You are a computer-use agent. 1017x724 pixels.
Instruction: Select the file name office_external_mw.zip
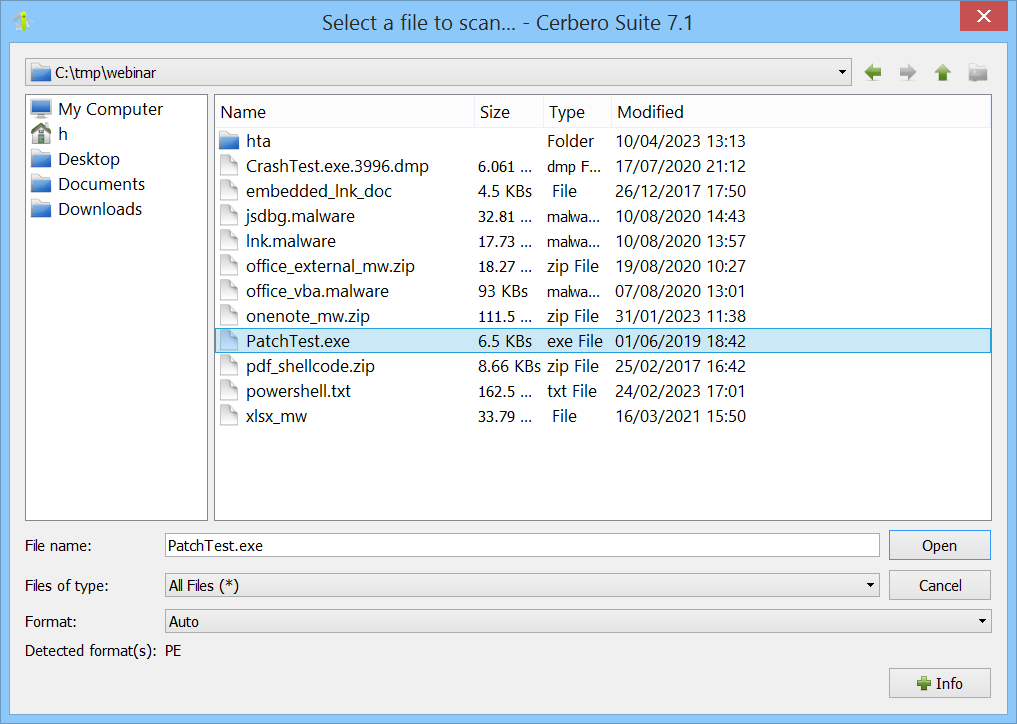coord(330,266)
